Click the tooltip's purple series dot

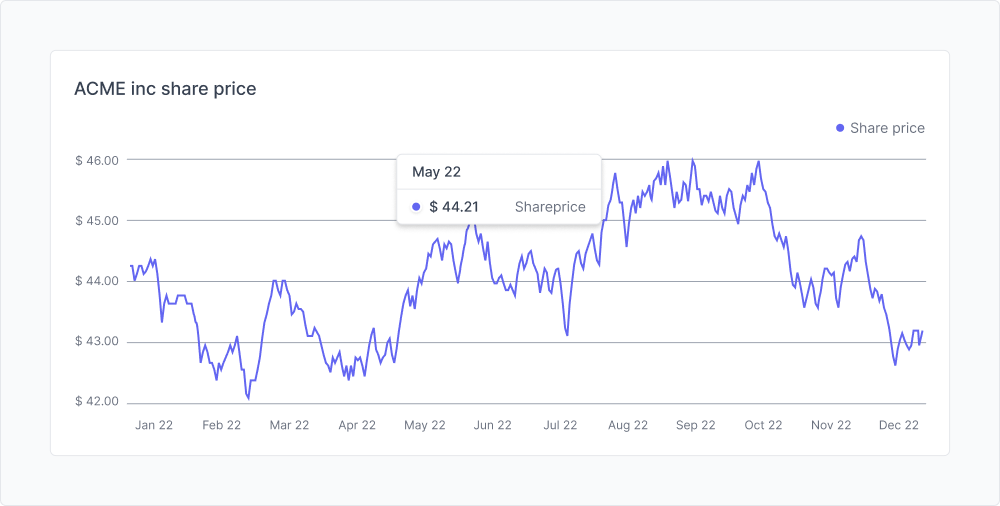[x=416, y=207]
